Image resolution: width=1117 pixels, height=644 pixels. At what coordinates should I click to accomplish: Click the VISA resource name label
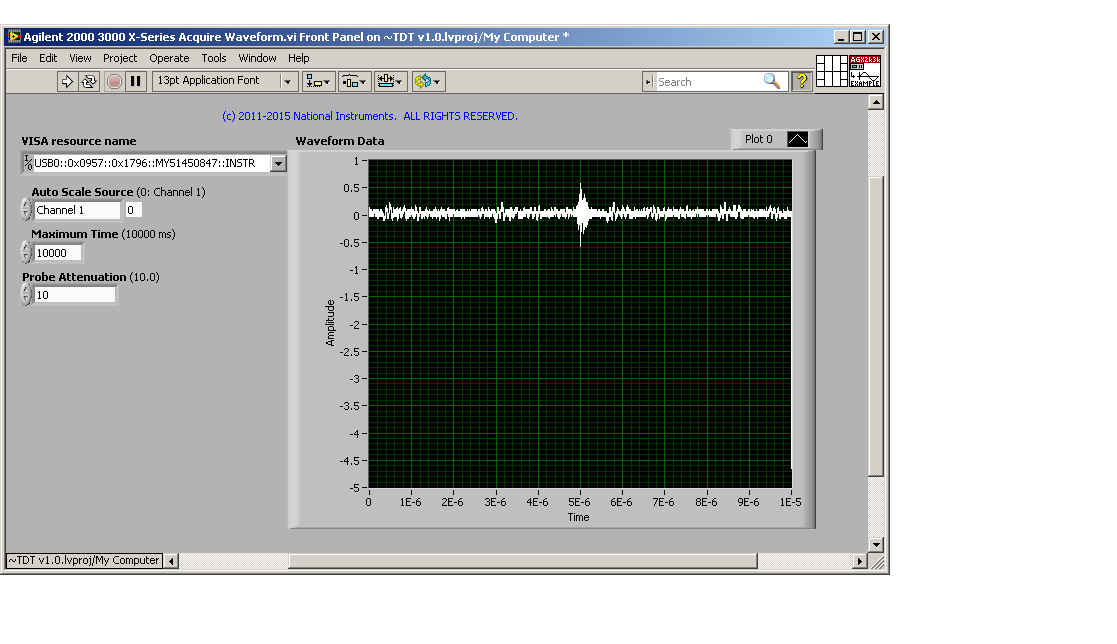(79, 141)
